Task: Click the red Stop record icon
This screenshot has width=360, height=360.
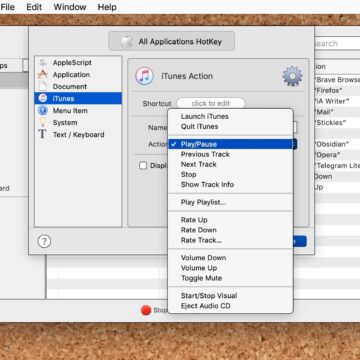Action: coord(146,310)
